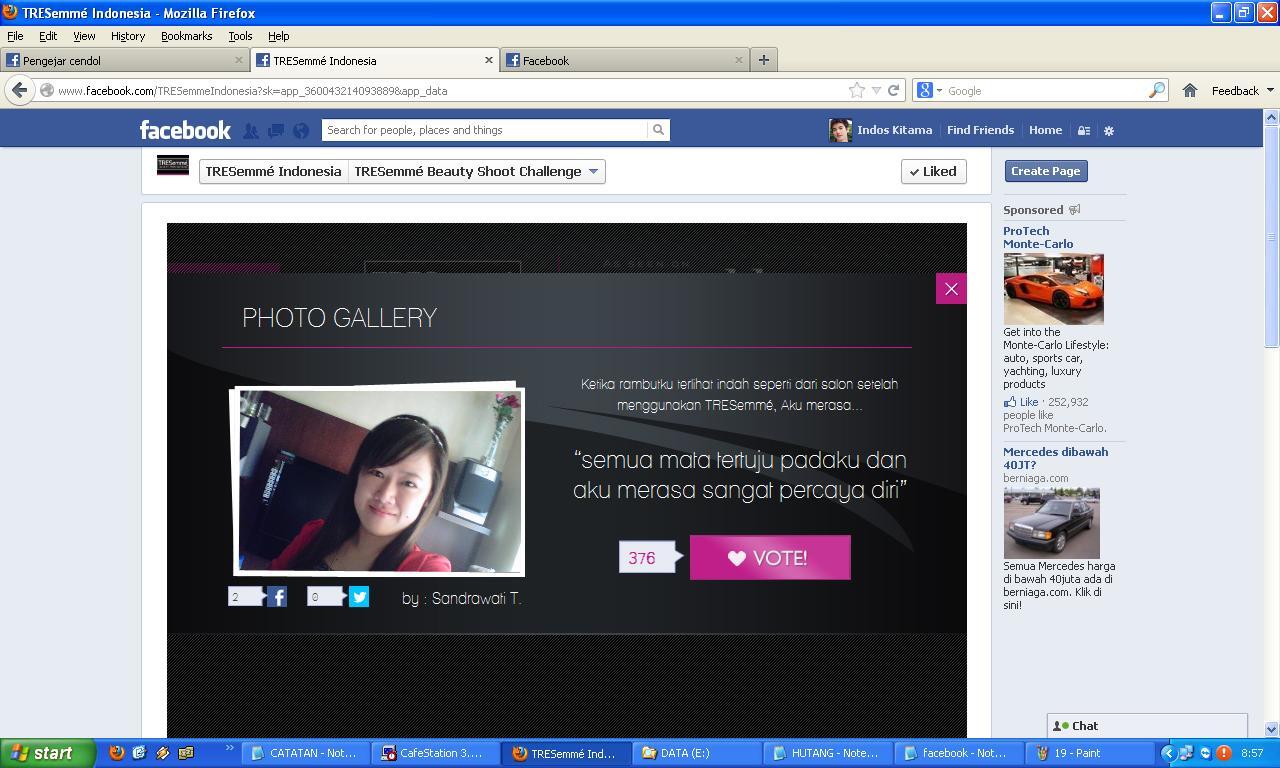1280x768 pixels.
Task: Open Facebook friend requests icon
Action: 251,130
